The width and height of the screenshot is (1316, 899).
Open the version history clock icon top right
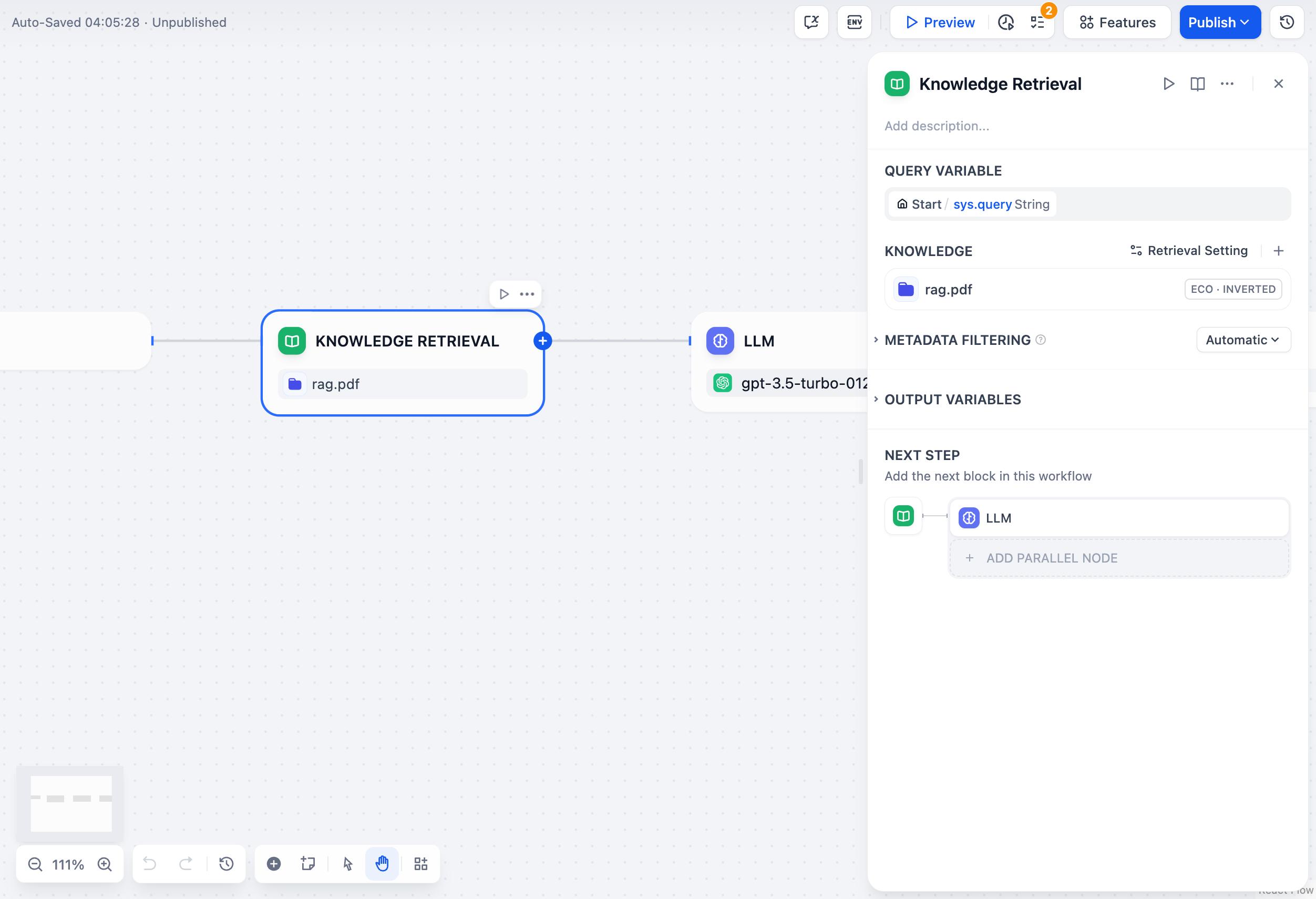point(1287,22)
